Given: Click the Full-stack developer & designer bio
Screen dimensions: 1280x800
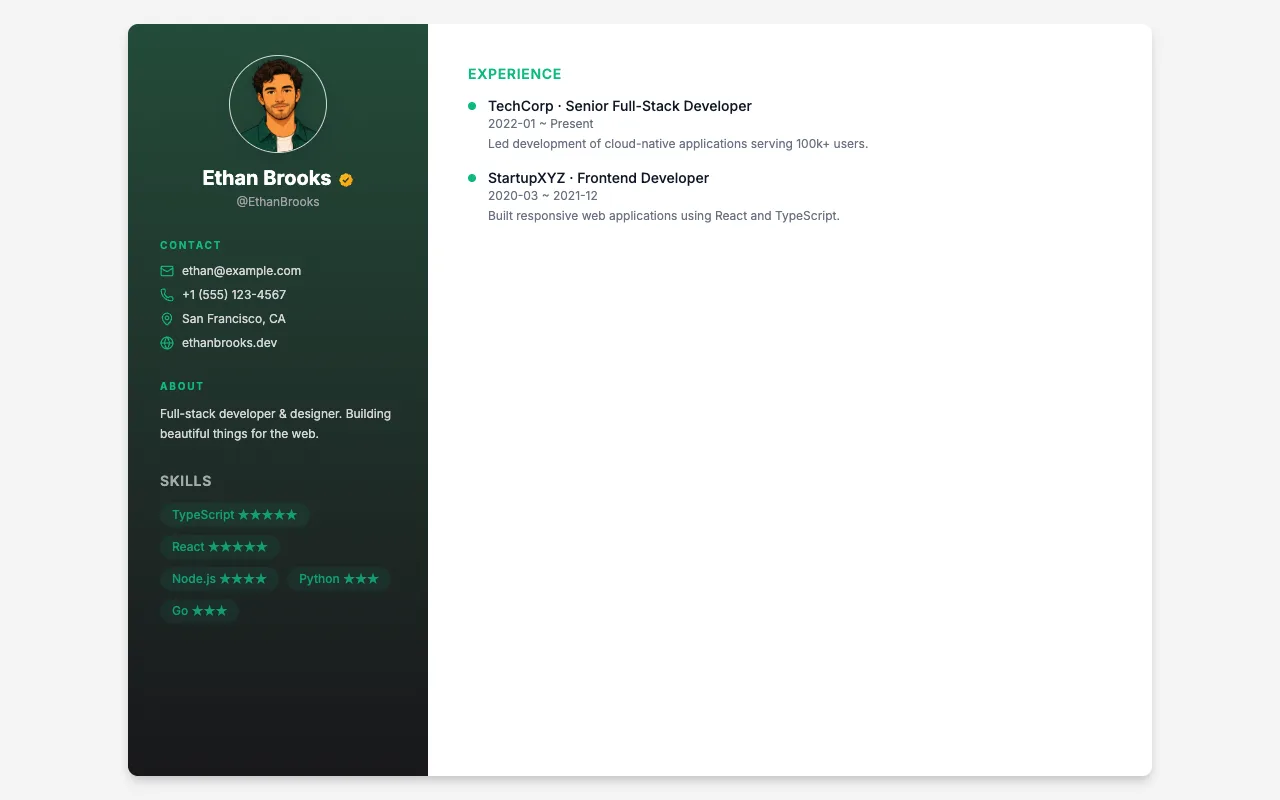Looking at the screenshot, I should [276, 424].
